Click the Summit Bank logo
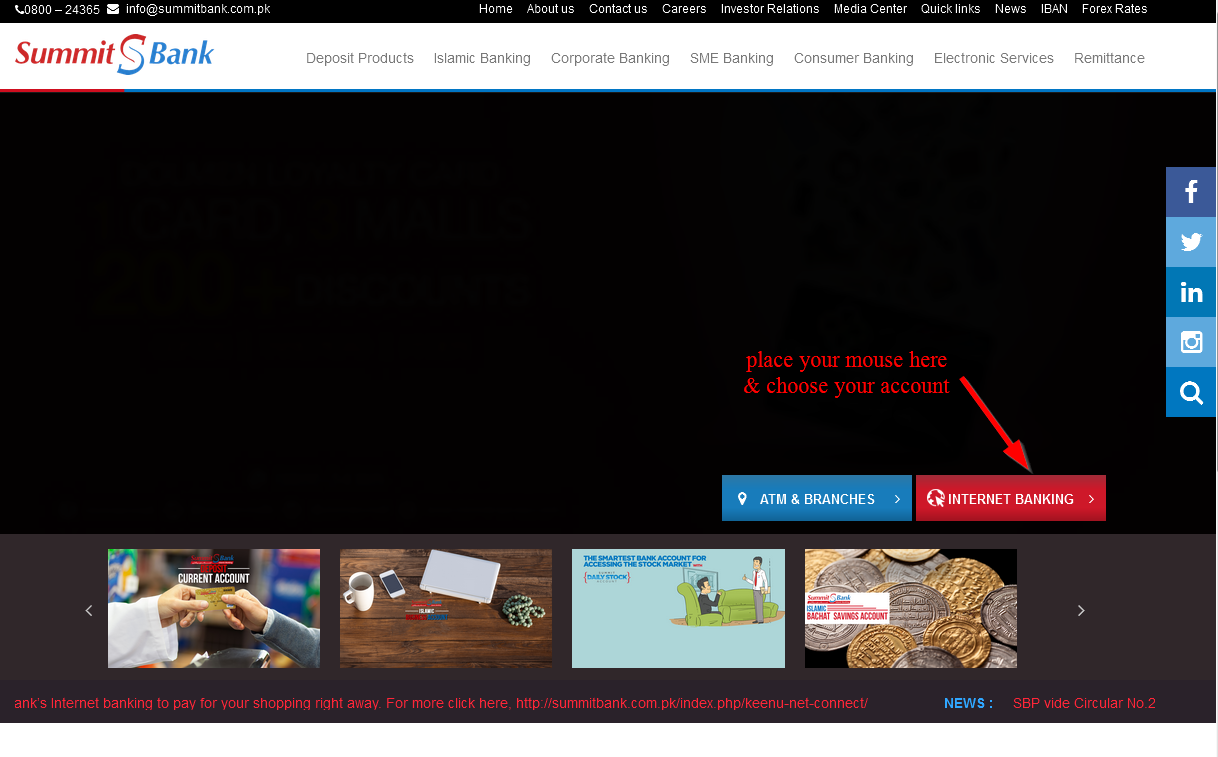Viewport: 1218px width, 757px height. click(114, 55)
